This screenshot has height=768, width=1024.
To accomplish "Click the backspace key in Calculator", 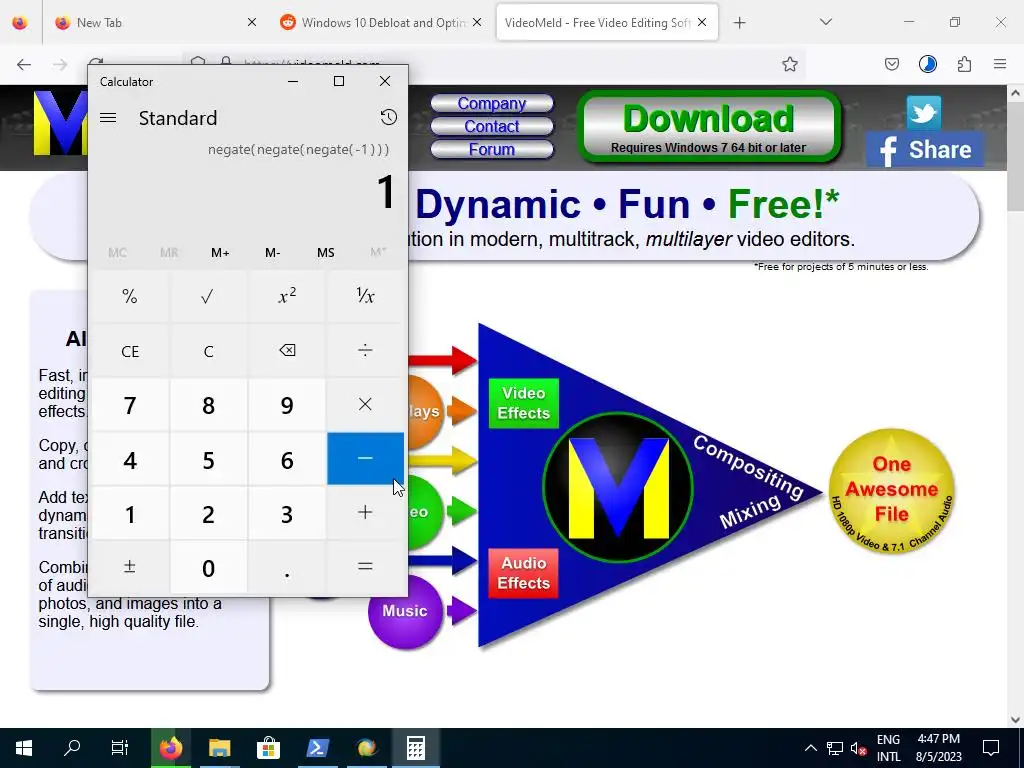I will 287,351.
